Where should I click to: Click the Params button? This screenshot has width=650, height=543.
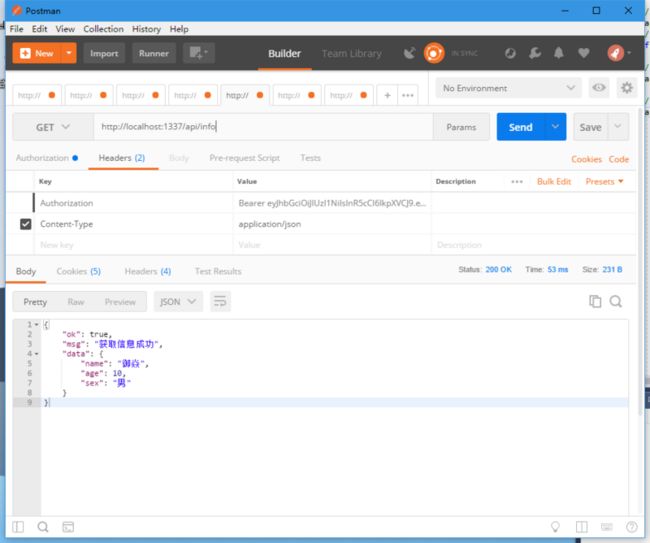tap(461, 127)
